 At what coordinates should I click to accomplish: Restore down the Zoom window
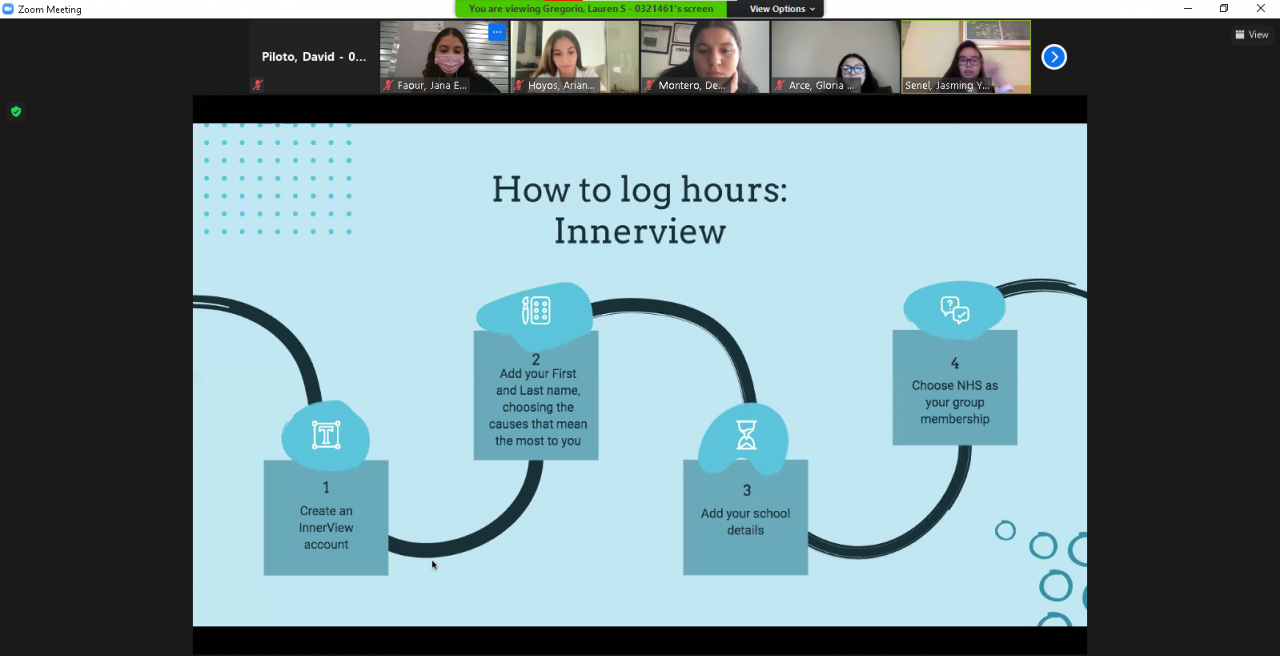[x=1224, y=9]
